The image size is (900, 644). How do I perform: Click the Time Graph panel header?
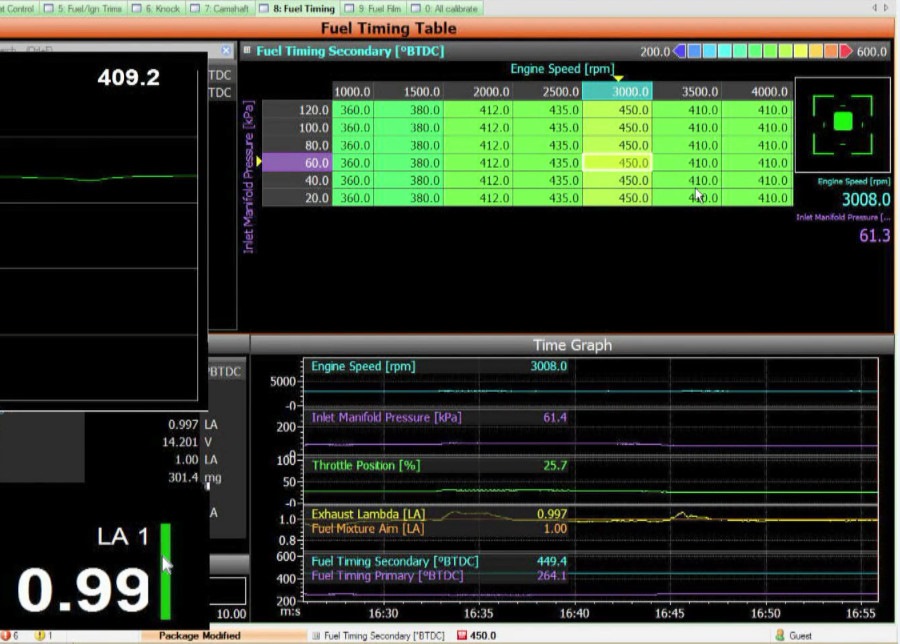(x=572, y=345)
